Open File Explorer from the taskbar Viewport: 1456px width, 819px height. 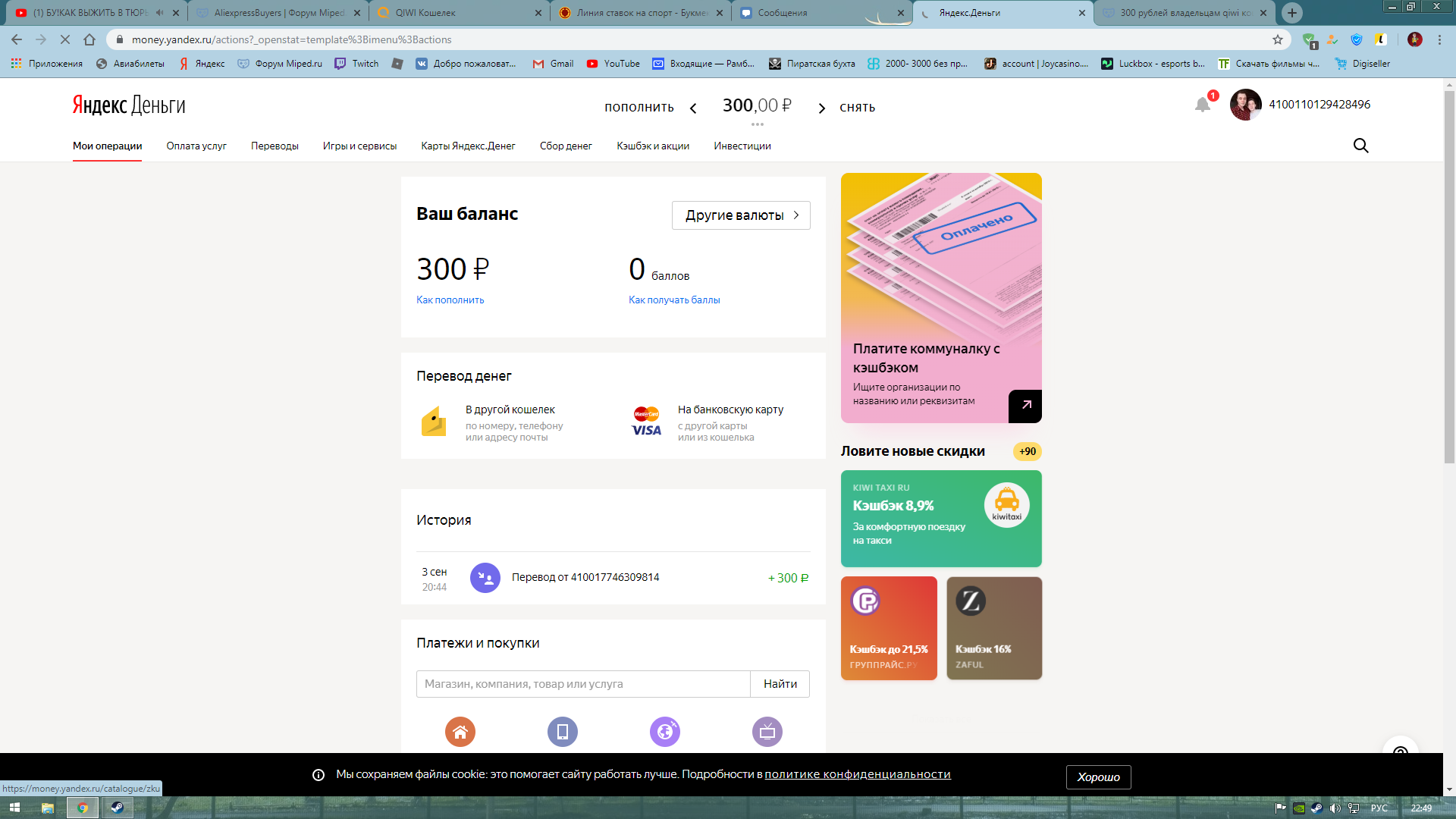[48, 808]
